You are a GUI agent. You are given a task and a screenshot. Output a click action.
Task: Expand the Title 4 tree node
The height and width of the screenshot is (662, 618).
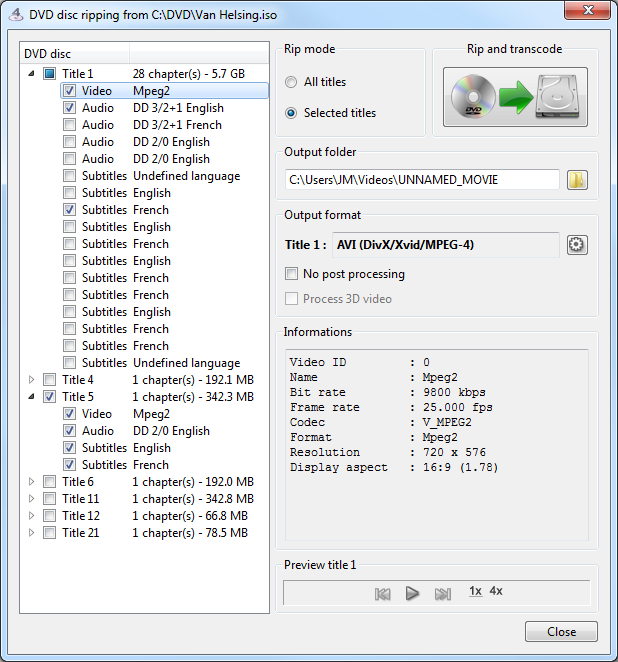pyautogui.click(x=31, y=380)
